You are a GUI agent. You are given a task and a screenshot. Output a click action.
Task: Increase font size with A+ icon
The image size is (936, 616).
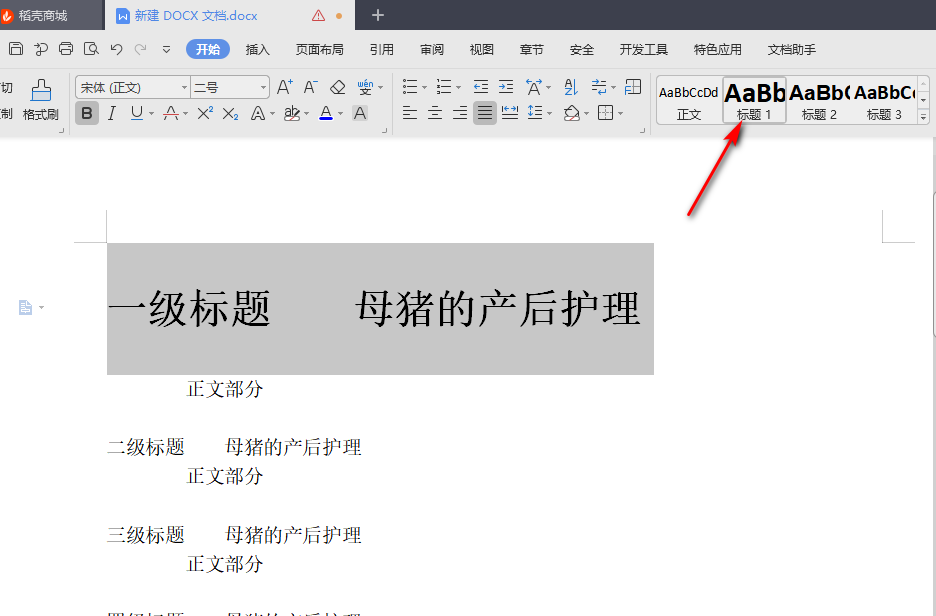point(285,87)
